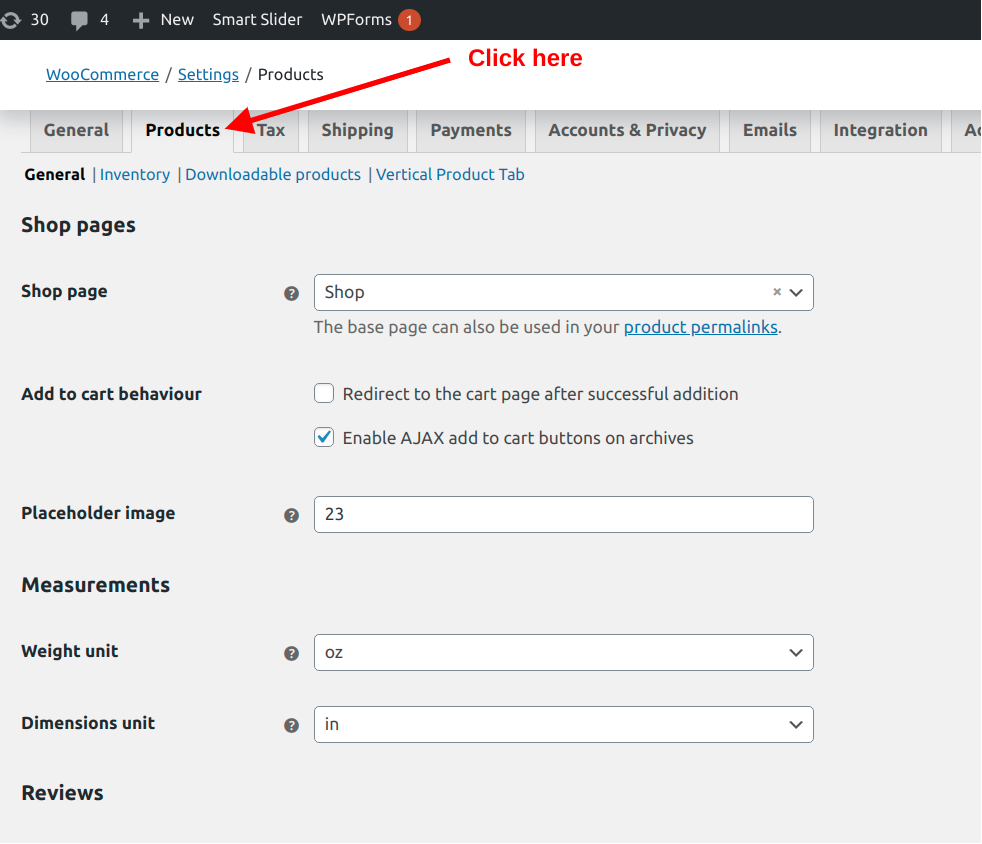Open the comments bubble in the admin bar
The height and width of the screenshot is (844, 982).
coord(80,17)
